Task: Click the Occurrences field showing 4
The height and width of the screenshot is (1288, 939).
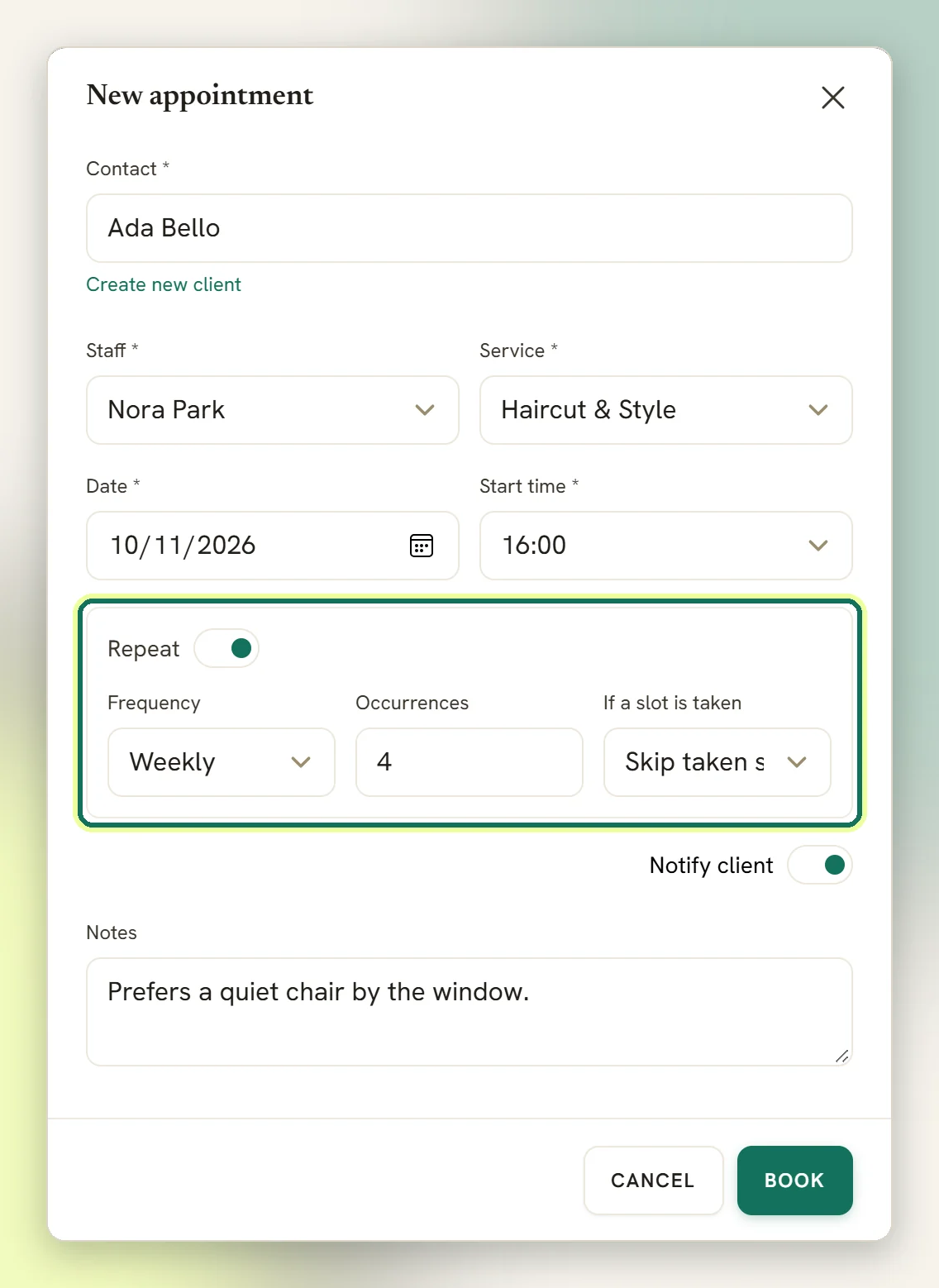Action: (469, 762)
